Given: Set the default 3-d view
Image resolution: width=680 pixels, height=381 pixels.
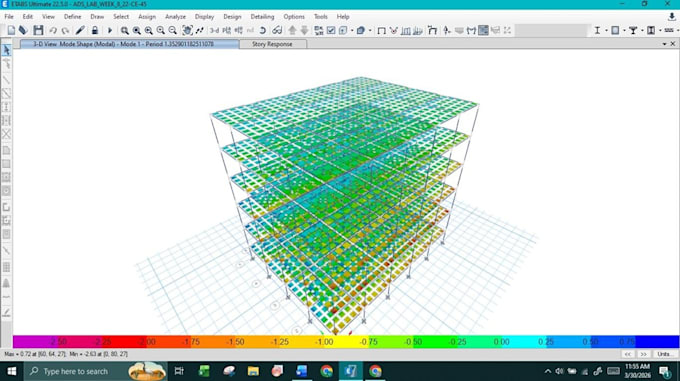Looking at the screenshot, I should coord(214,30).
